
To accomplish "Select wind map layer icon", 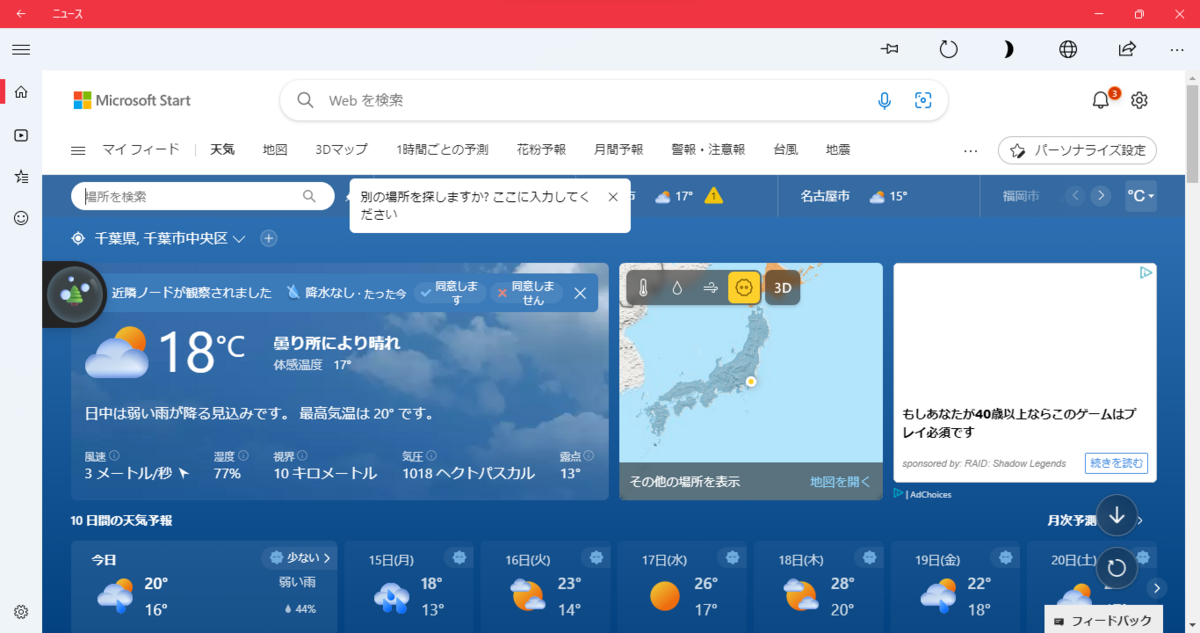I will coord(711,288).
